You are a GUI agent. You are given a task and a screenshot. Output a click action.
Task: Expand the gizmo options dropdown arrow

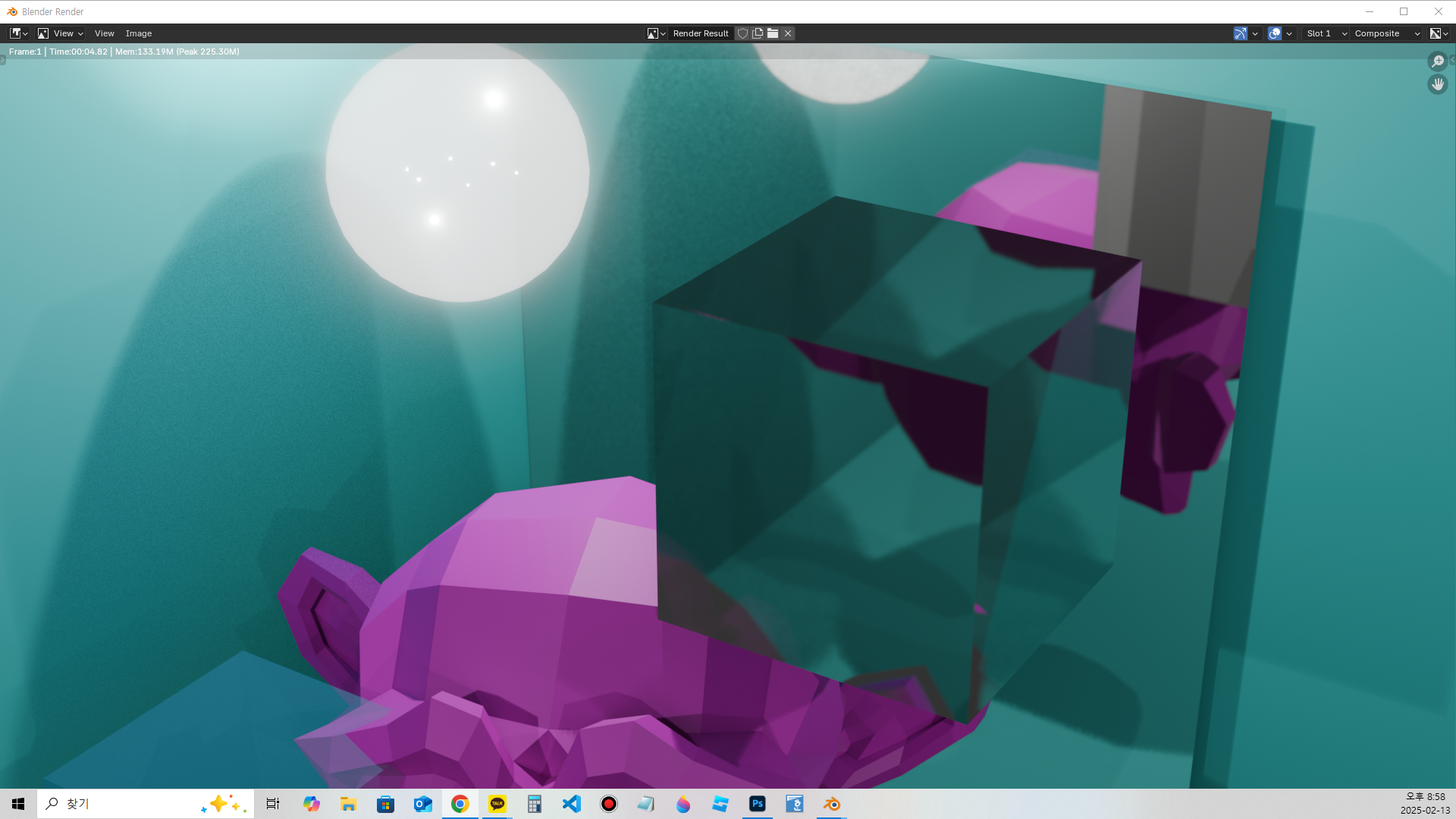pyautogui.click(x=1255, y=33)
